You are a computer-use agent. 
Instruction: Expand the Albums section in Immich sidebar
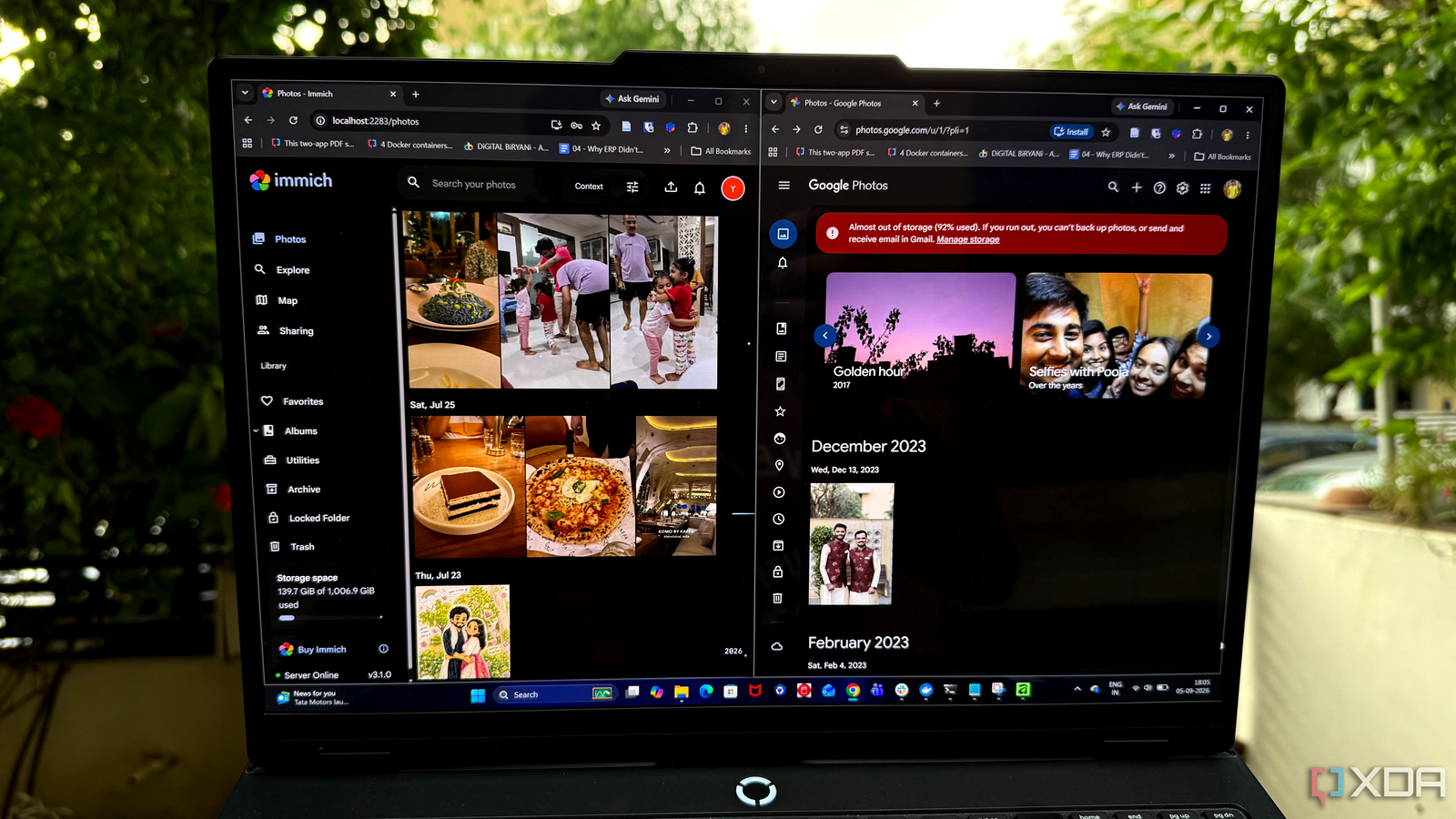tap(256, 430)
